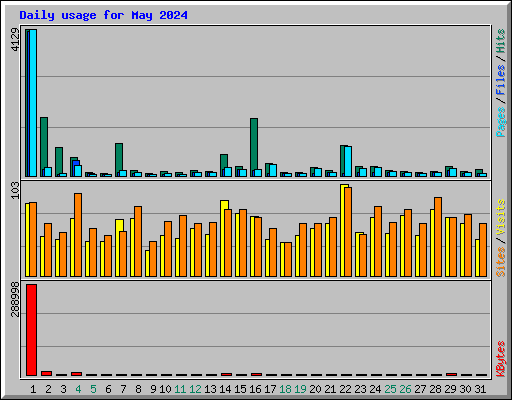
Task: Click day 22 on the x-axis
Action: pyautogui.click(x=346, y=389)
